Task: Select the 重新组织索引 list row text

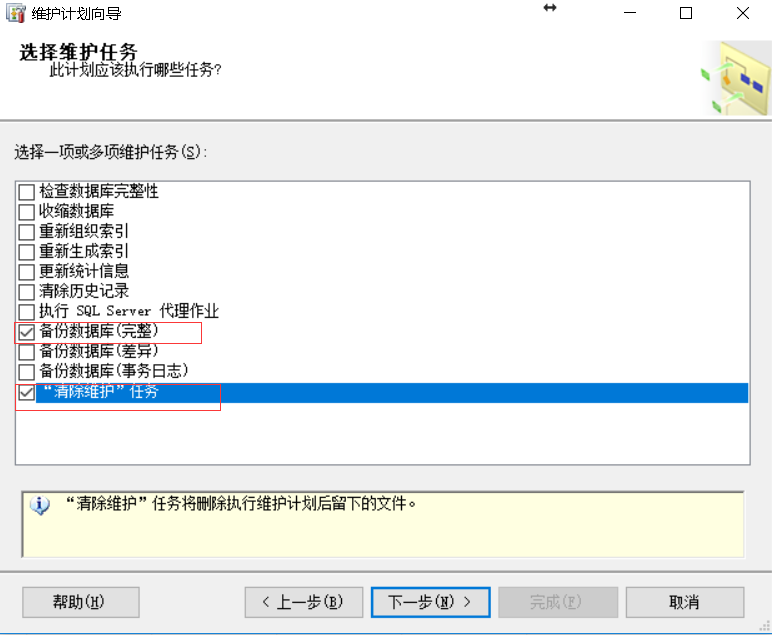Action: coord(84,231)
